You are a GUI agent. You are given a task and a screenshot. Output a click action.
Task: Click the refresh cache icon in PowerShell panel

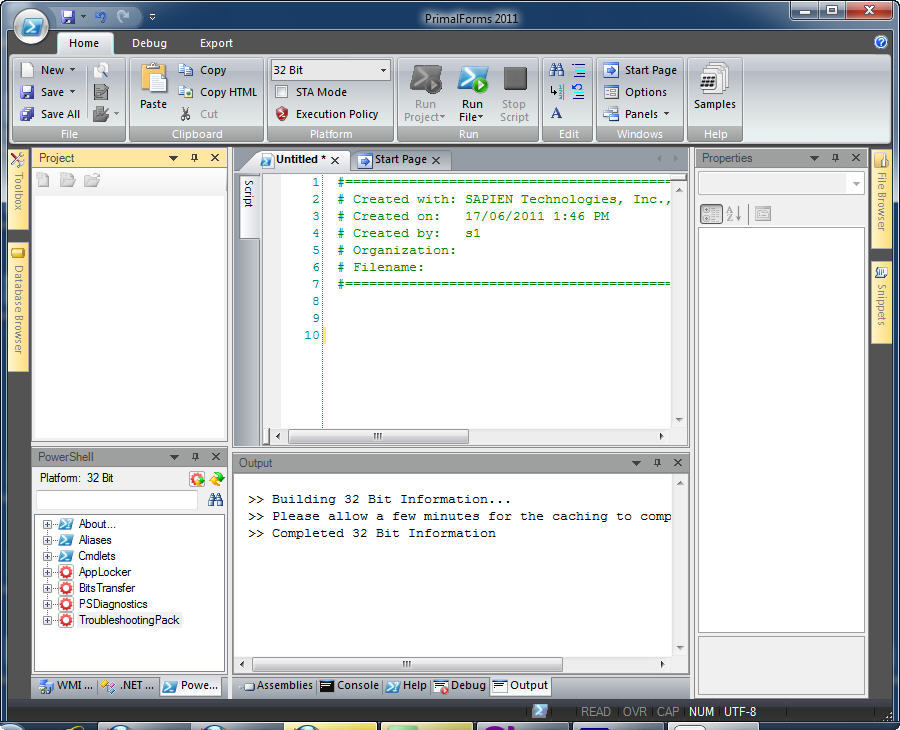(197, 479)
